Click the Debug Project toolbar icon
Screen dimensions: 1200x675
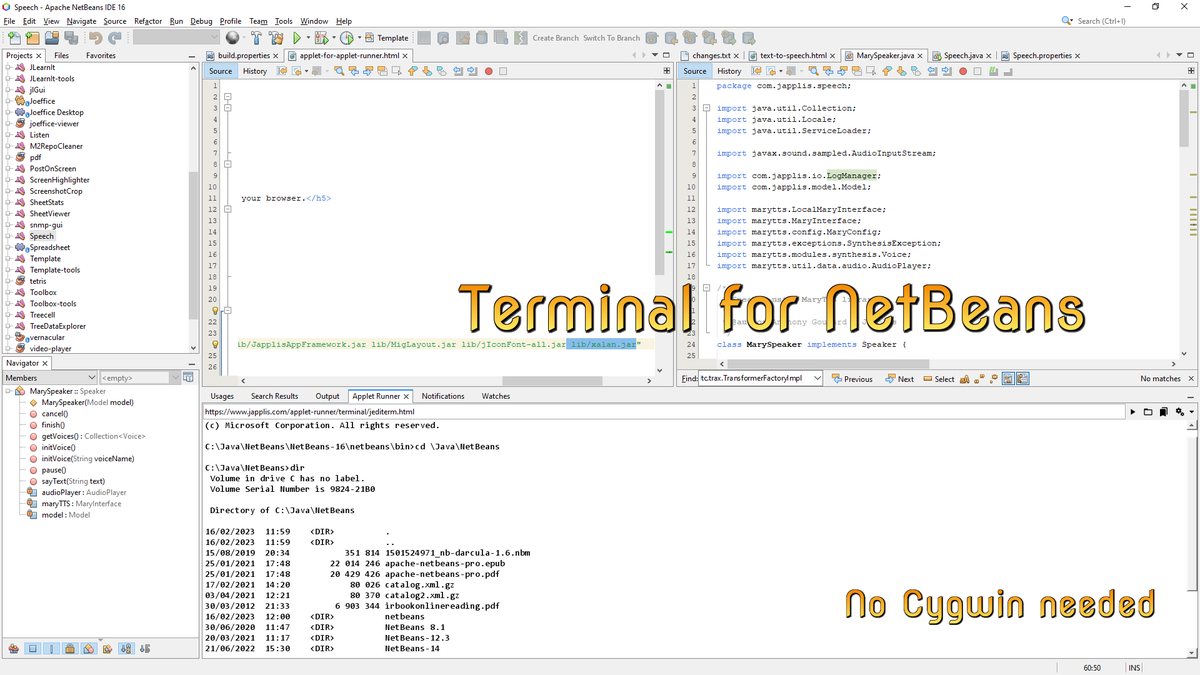[321, 38]
